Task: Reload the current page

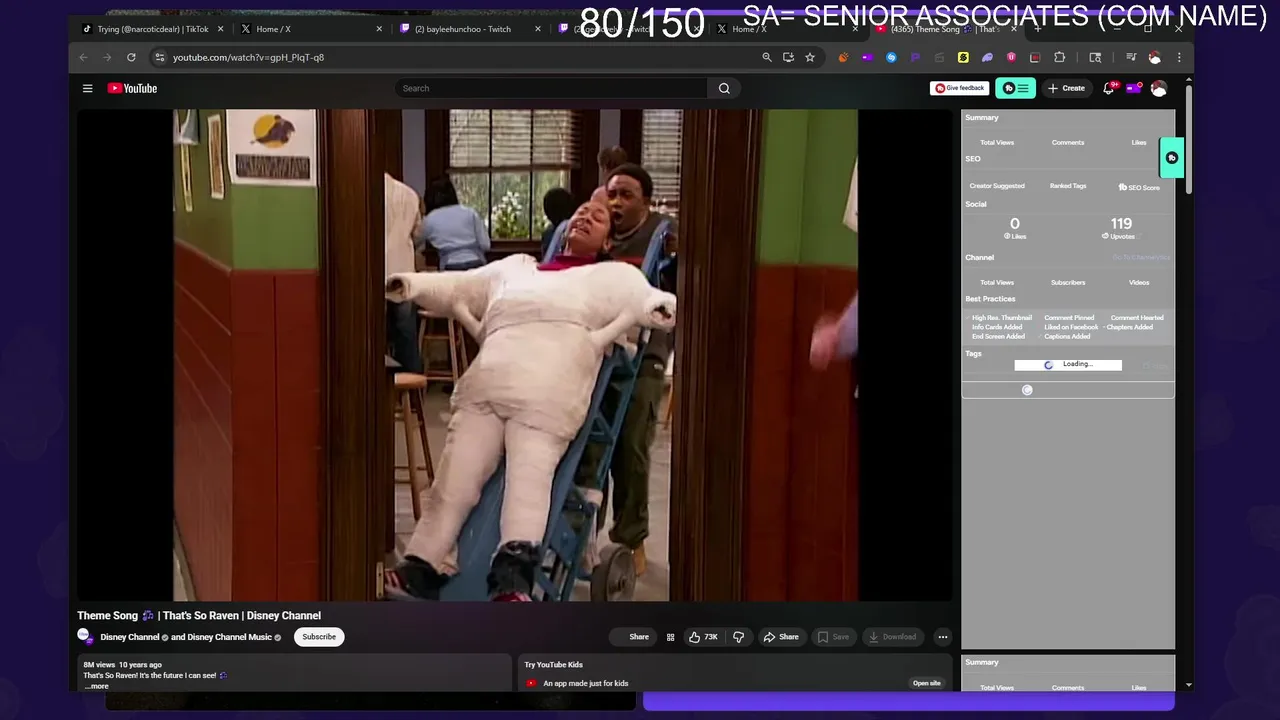Action: 131,57
